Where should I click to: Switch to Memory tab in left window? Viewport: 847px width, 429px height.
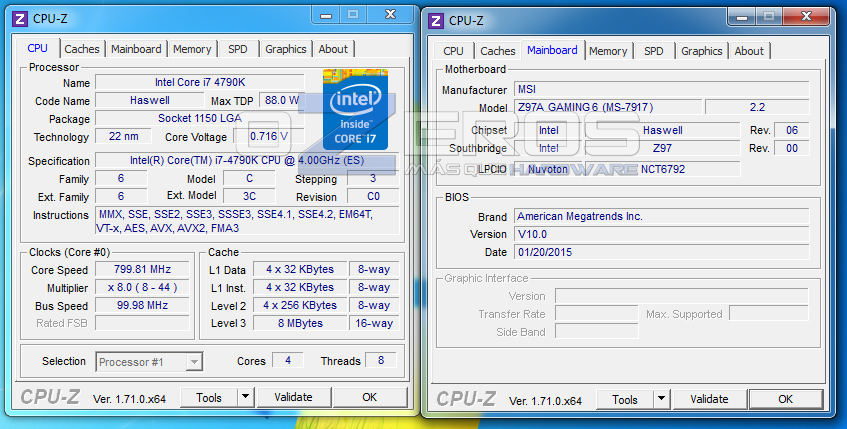point(192,49)
